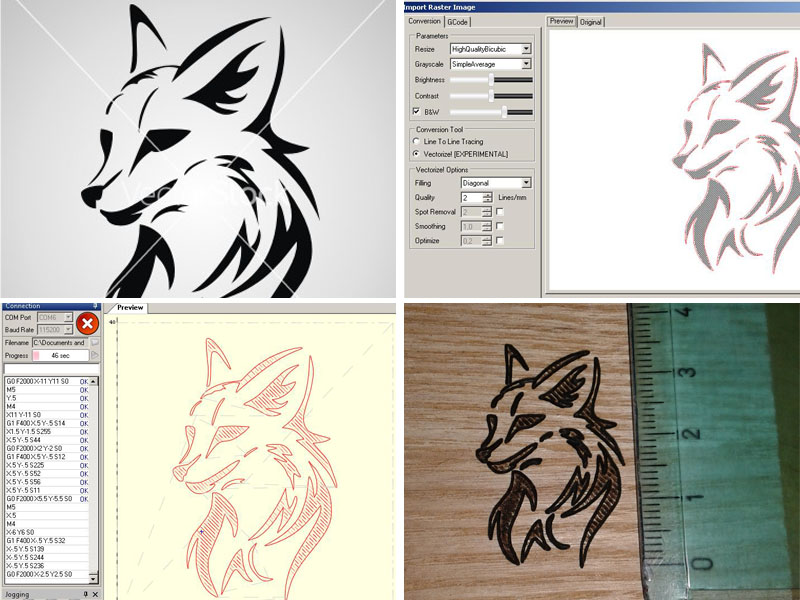Uncheck the B&W checkbox

click(414, 112)
